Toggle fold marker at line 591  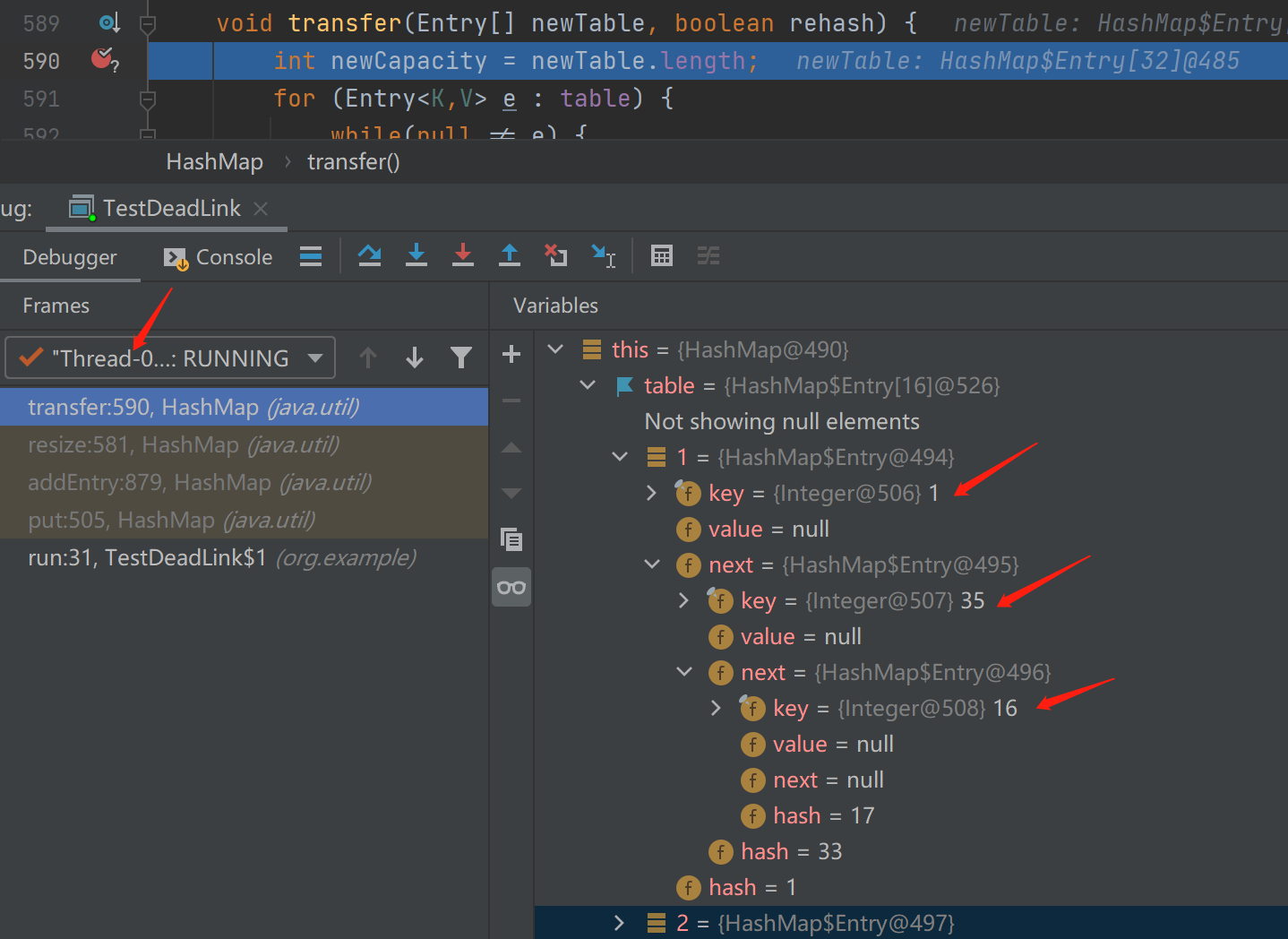tap(149, 99)
